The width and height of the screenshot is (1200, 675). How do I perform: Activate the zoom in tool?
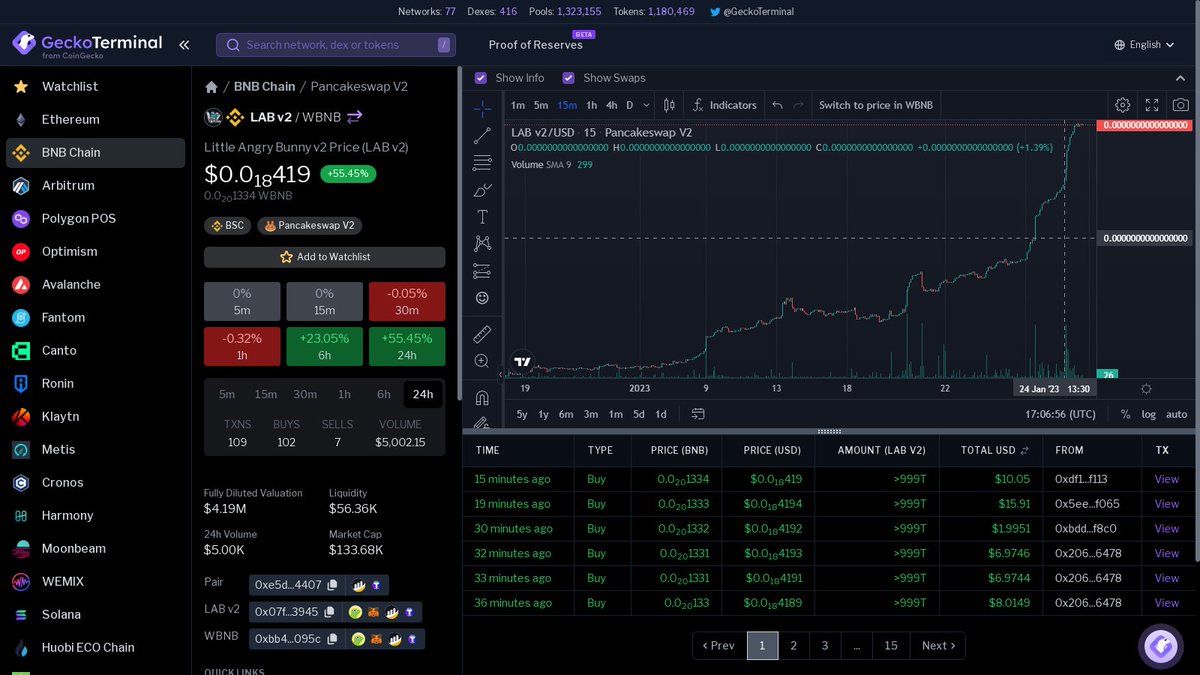(x=482, y=361)
